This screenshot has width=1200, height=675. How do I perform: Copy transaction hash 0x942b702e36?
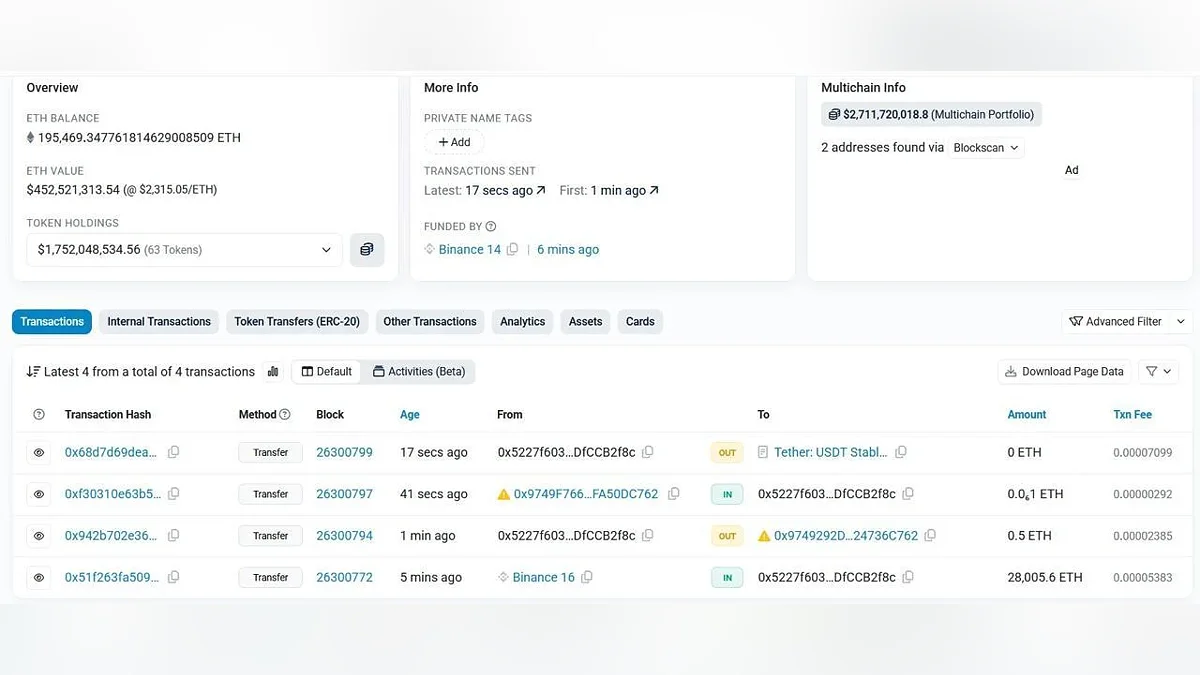174,536
